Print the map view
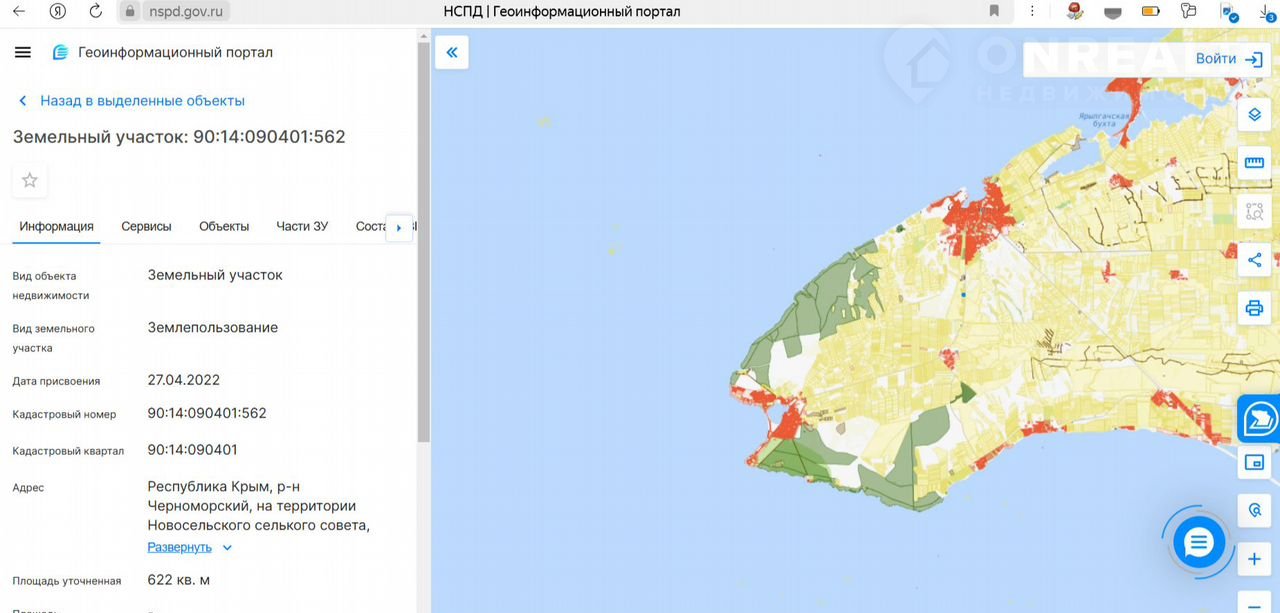The width and height of the screenshot is (1280, 613). (x=1254, y=308)
